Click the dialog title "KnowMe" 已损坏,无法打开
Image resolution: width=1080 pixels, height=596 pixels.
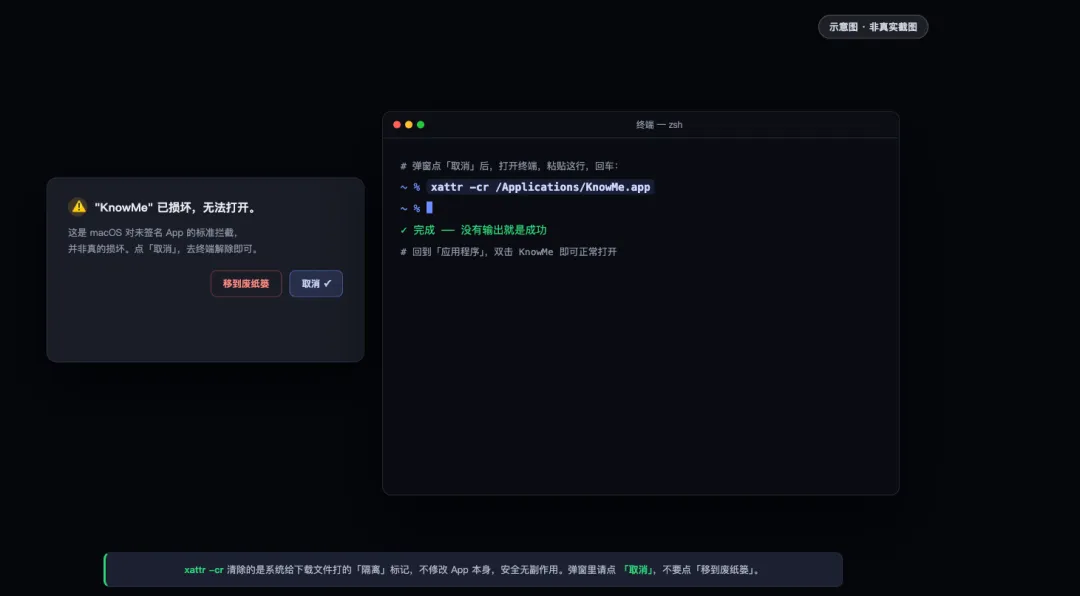[x=175, y=207]
